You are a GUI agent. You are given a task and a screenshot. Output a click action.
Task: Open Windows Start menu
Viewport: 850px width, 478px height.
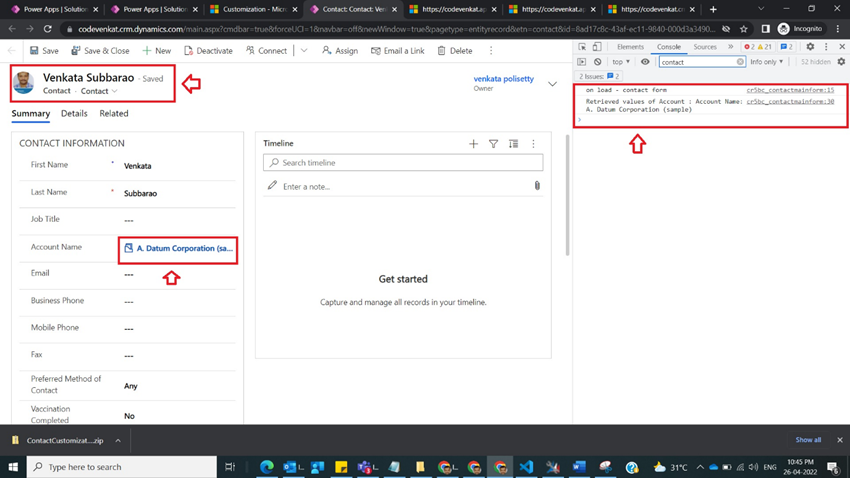point(12,467)
